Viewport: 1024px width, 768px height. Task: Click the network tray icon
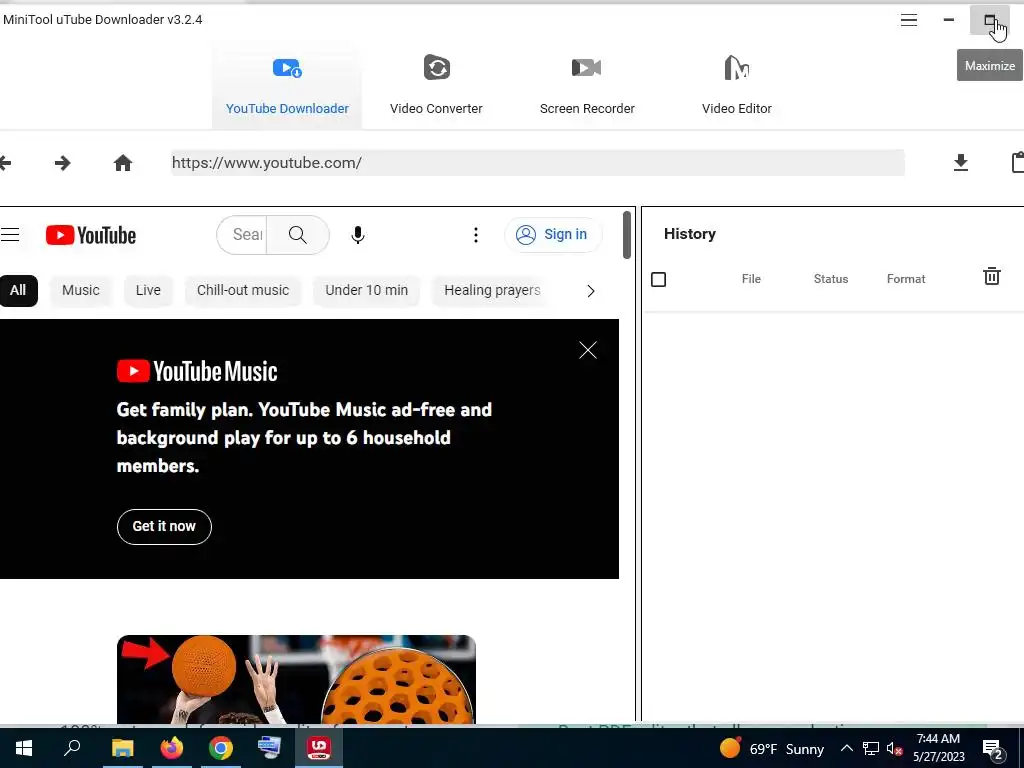pyautogui.click(x=871, y=748)
